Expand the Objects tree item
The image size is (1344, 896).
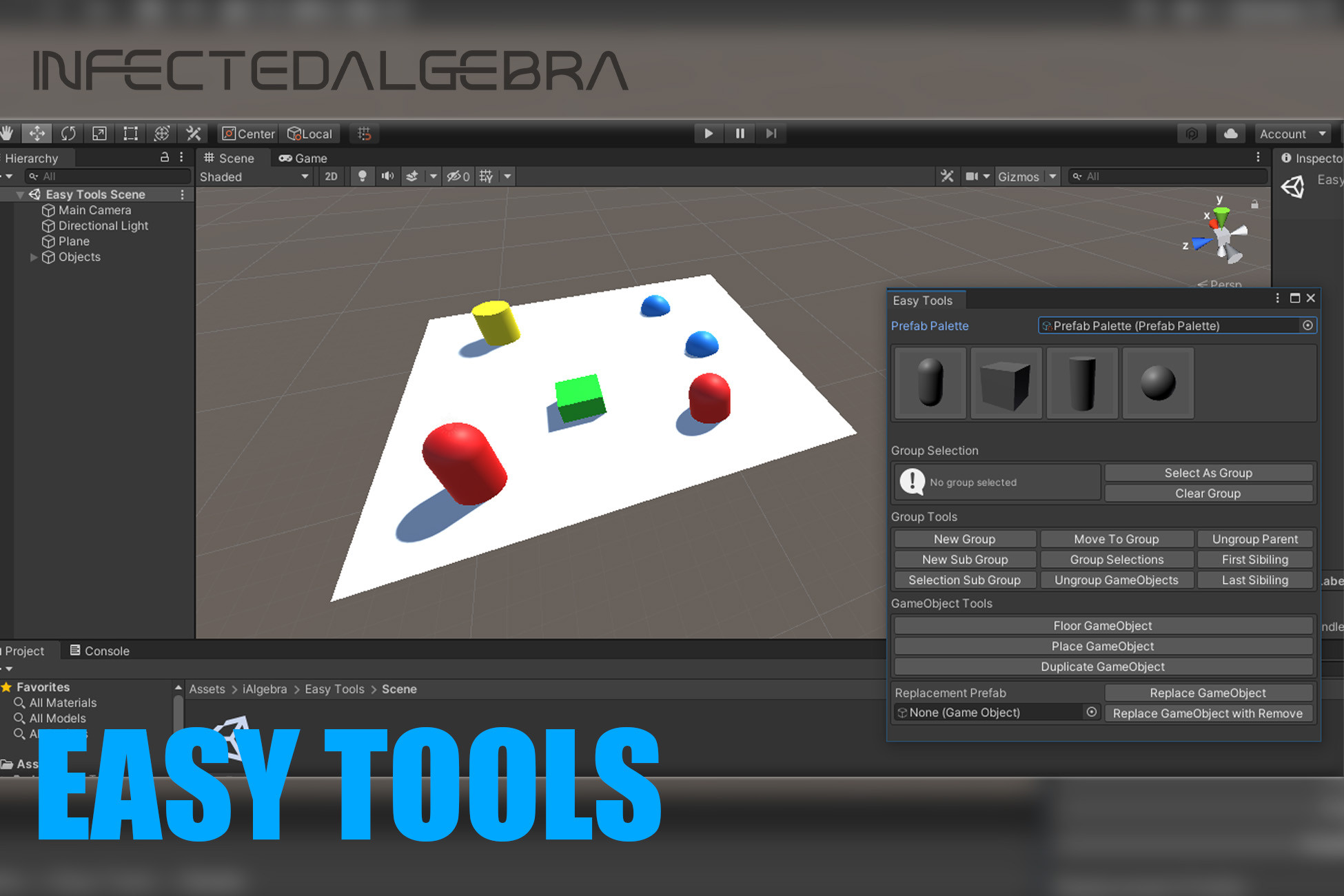pos(33,257)
